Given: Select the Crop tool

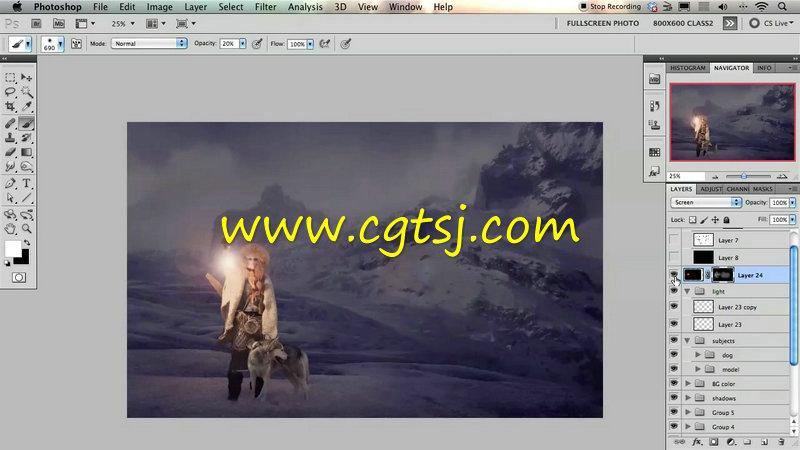Looking at the screenshot, I should [x=10, y=106].
